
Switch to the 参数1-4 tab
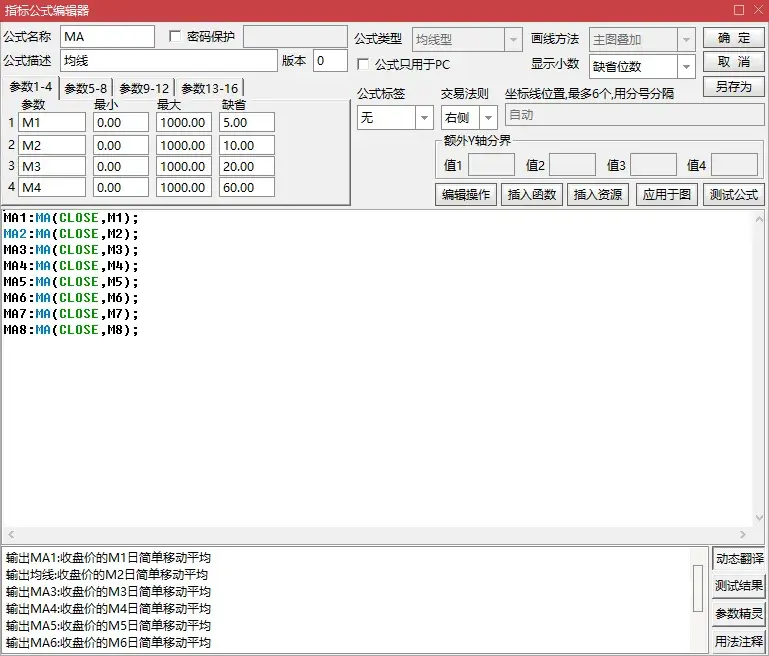coord(30,87)
